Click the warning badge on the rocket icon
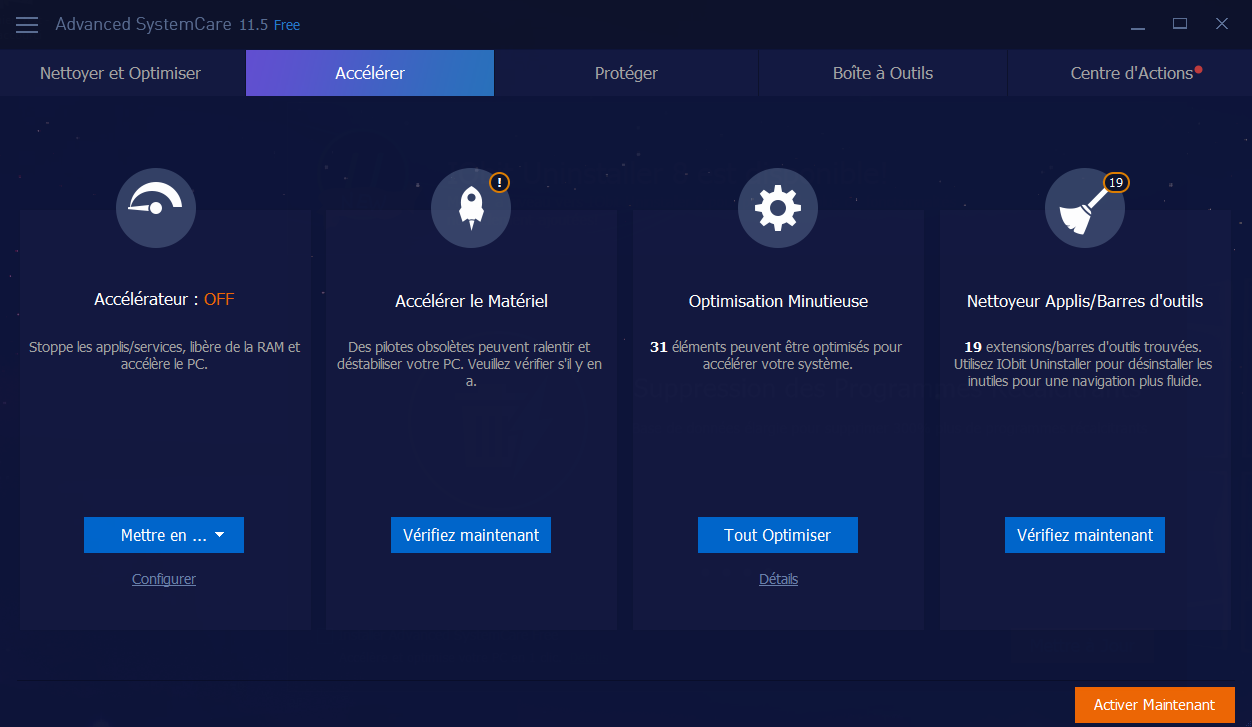Viewport: 1252px width, 727px height. [499, 182]
